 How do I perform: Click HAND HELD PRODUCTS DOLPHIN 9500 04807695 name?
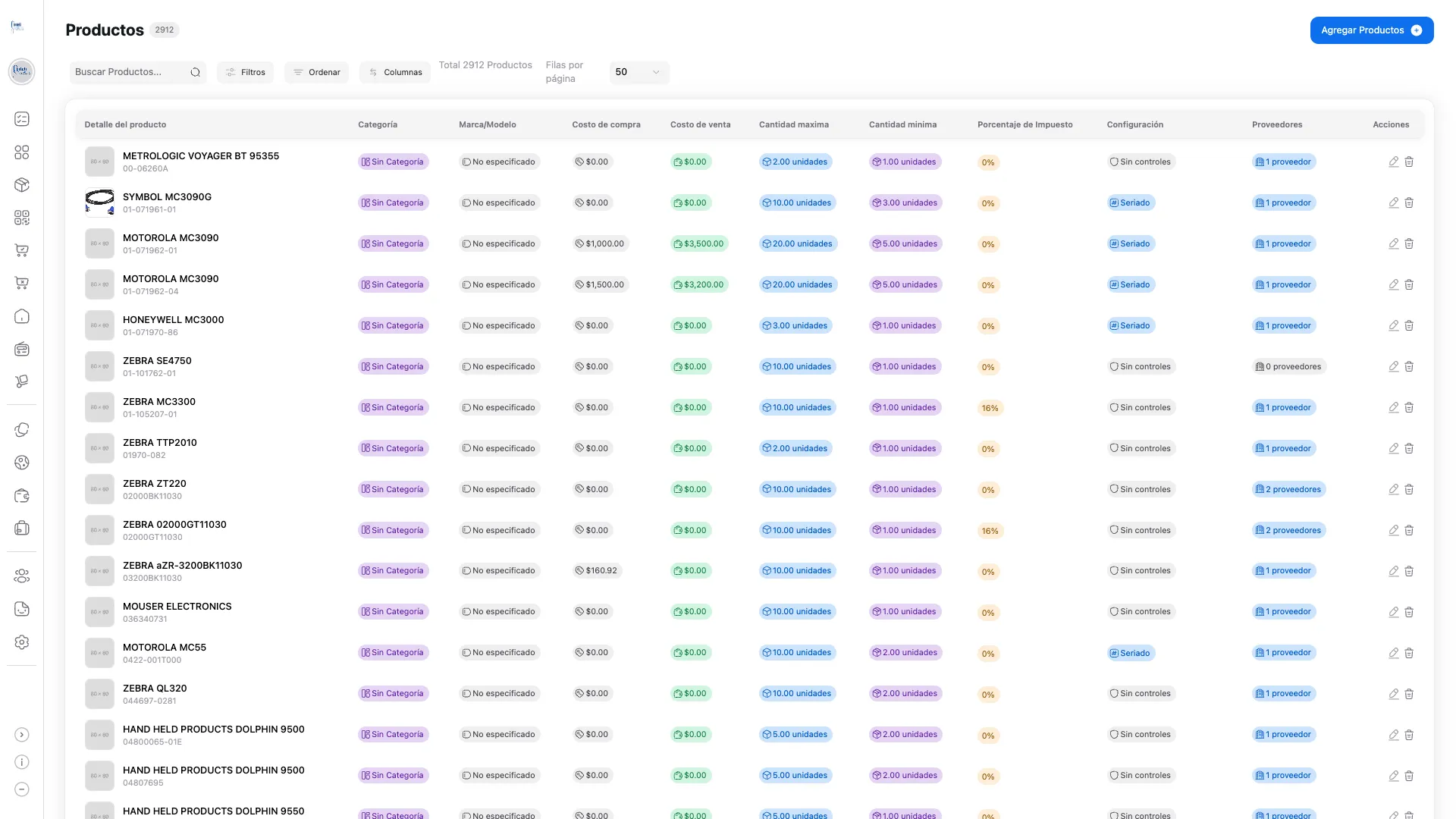[x=214, y=770]
